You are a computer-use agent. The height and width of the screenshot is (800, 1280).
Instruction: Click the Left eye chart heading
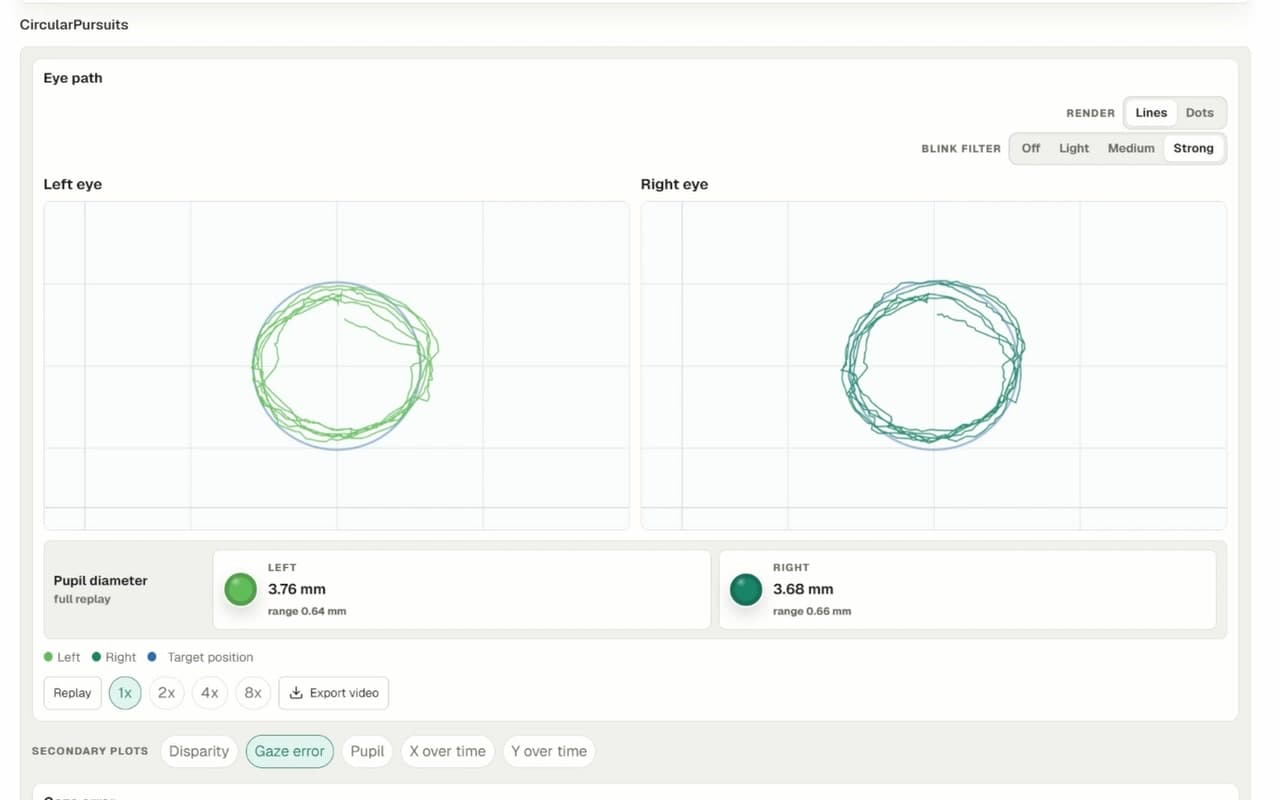72,184
